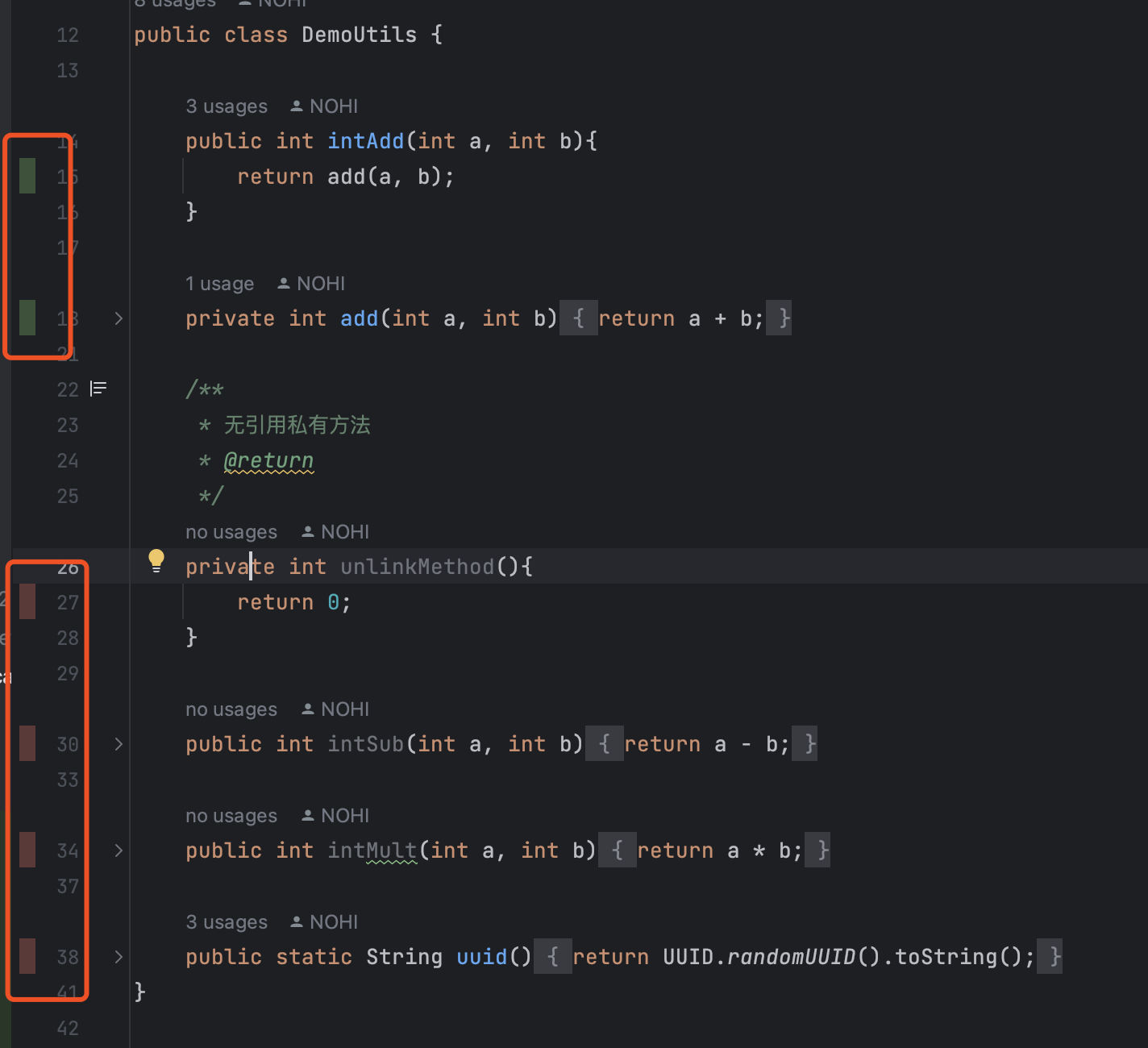This screenshot has width=1148, height=1048.
Task: Click 'no usages' hint above intMult
Action: tap(231, 816)
